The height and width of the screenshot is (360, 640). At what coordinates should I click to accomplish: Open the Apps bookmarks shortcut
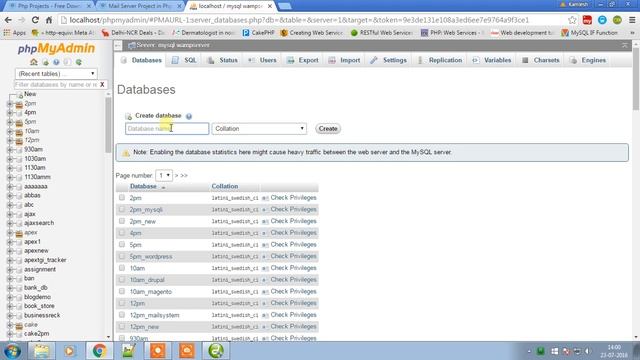point(15,33)
